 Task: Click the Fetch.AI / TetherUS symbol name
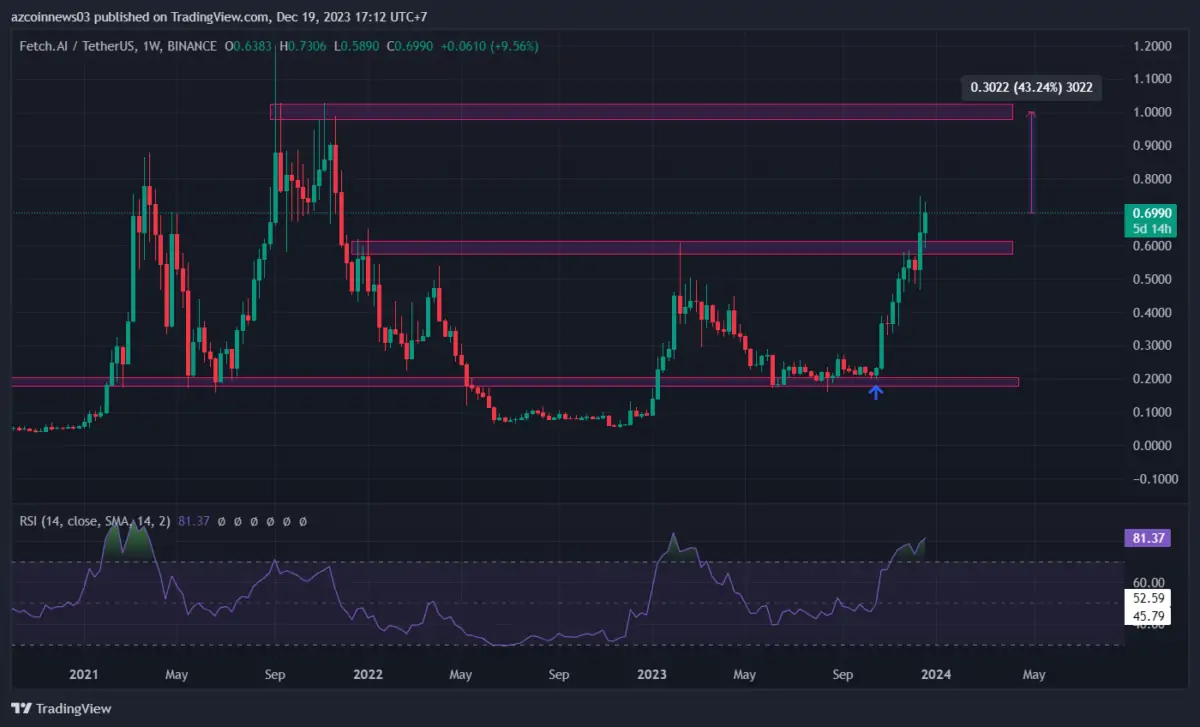75,46
